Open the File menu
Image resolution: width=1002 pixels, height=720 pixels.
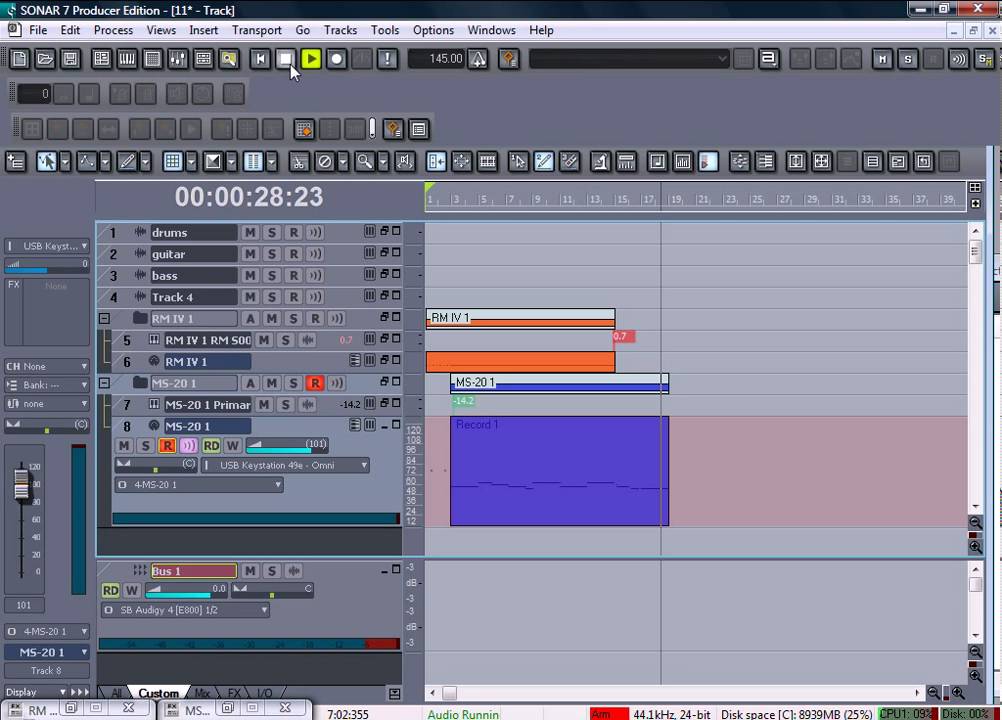pyautogui.click(x=38, y=30)
